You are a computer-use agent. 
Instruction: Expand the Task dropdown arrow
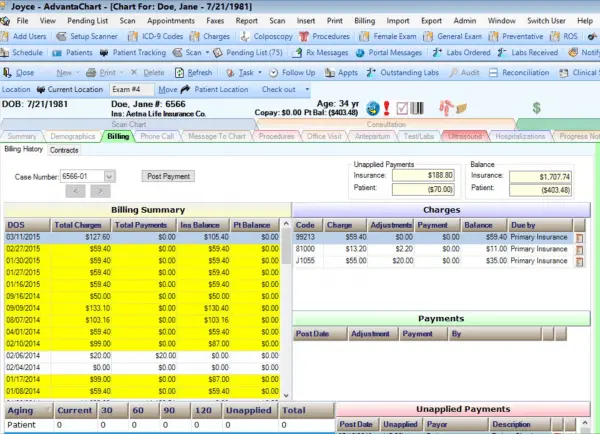tap(260, 73)
